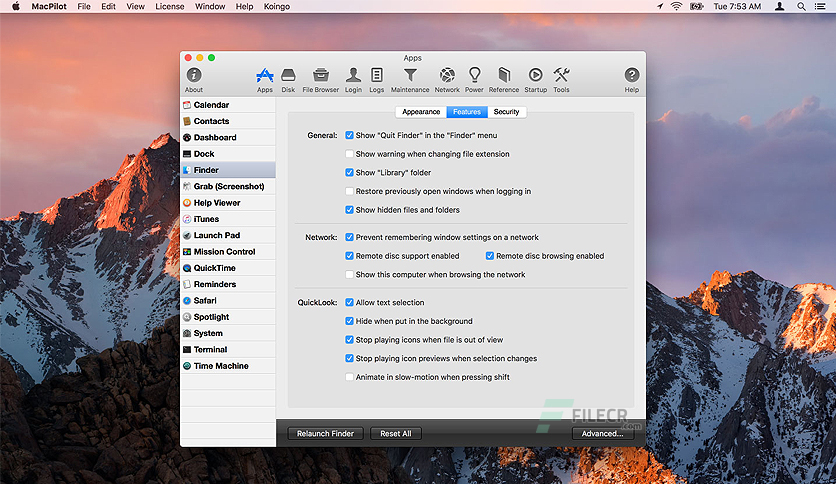Viewport: 836px width, 484px height.
Task: Open the Koingo menu
Action: tap(277, 6)
